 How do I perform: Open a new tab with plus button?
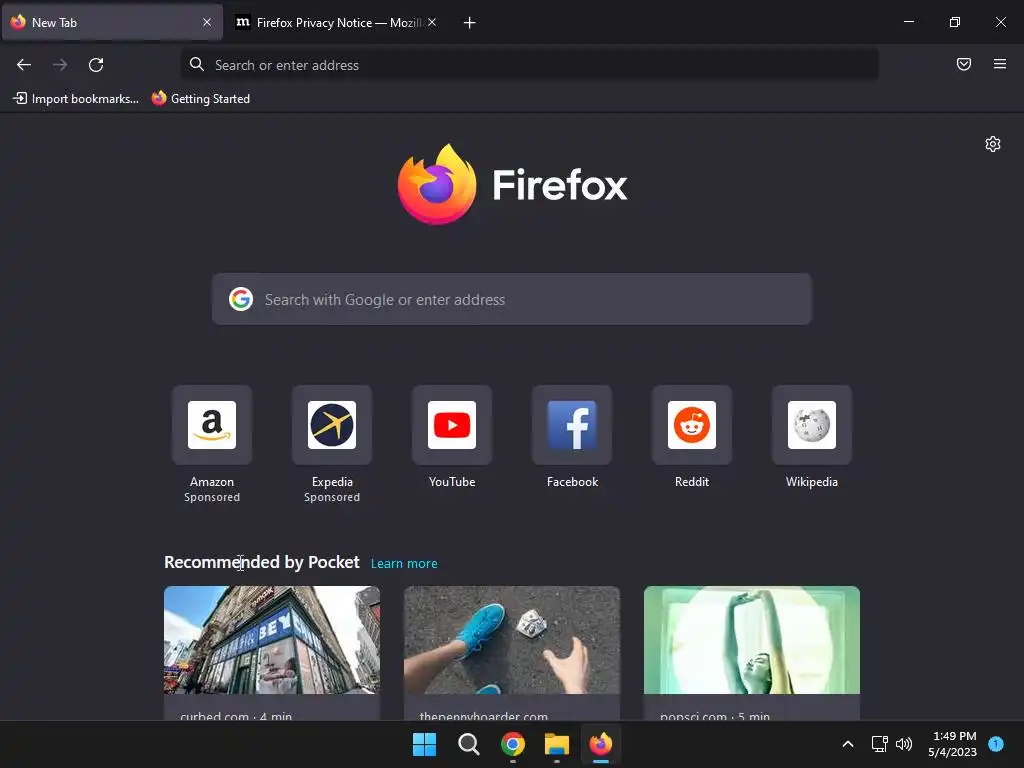[470, 23]
